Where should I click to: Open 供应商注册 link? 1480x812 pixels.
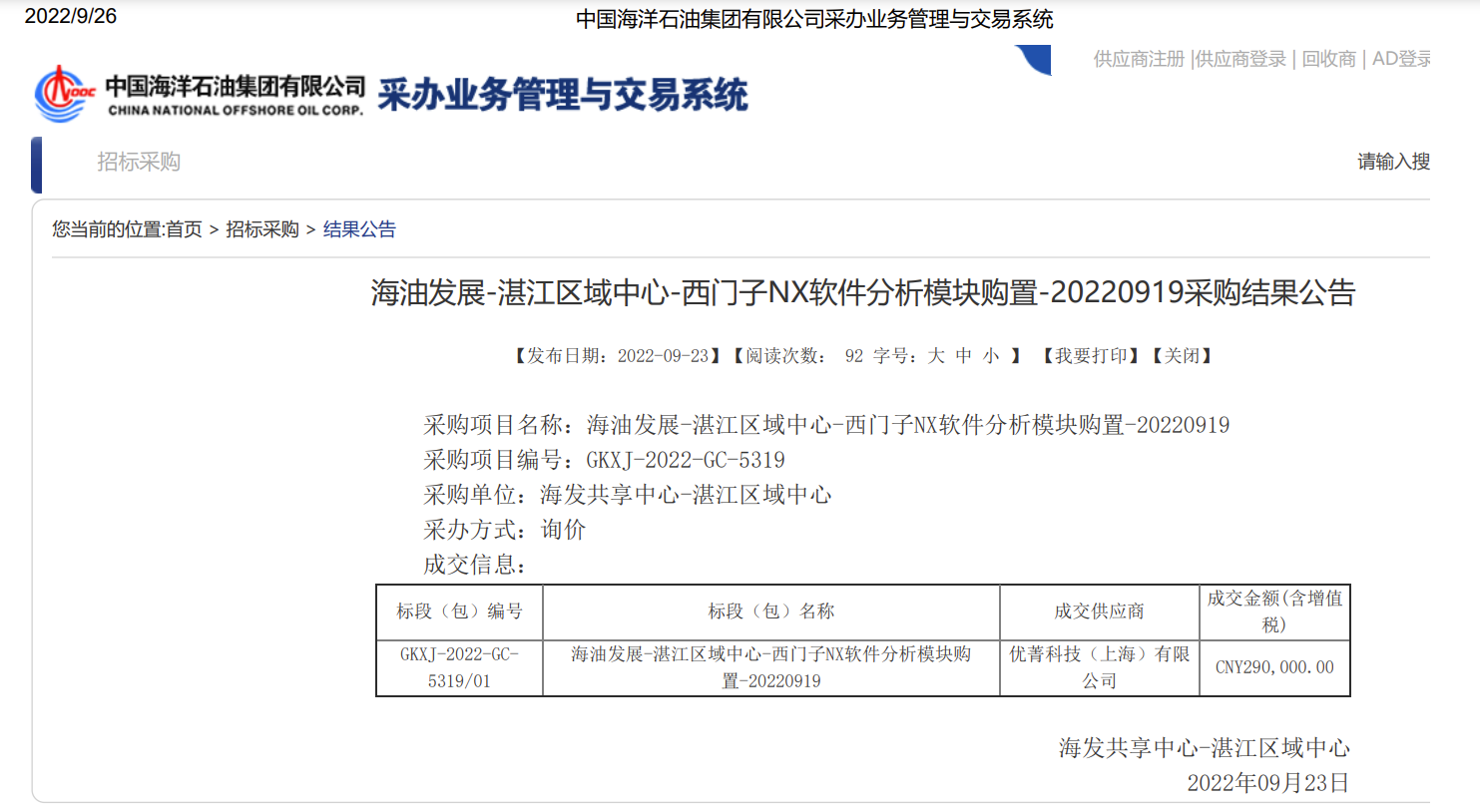point(1139,59)
